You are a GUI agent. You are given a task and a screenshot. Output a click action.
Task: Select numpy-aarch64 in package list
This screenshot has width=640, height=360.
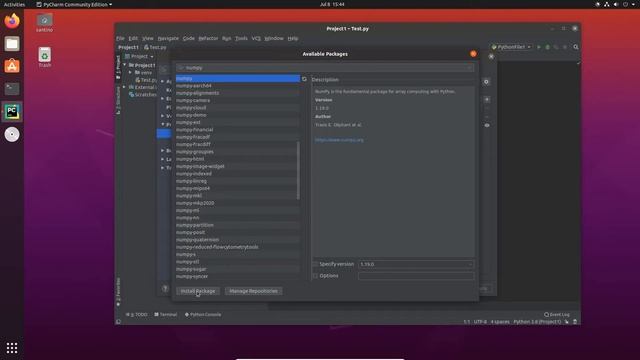coord(238,86)
